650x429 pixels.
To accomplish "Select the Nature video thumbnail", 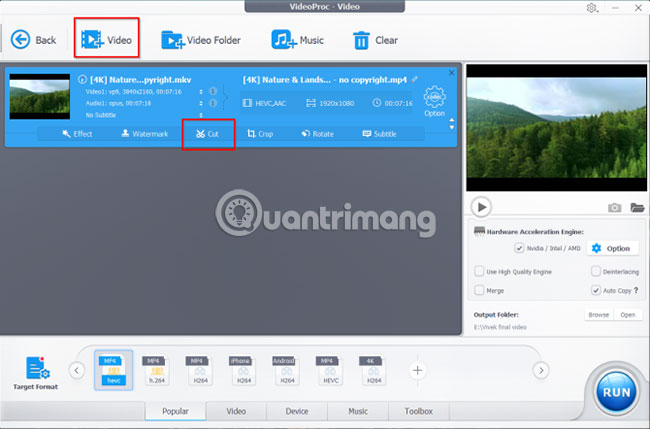I will [40, 97].
